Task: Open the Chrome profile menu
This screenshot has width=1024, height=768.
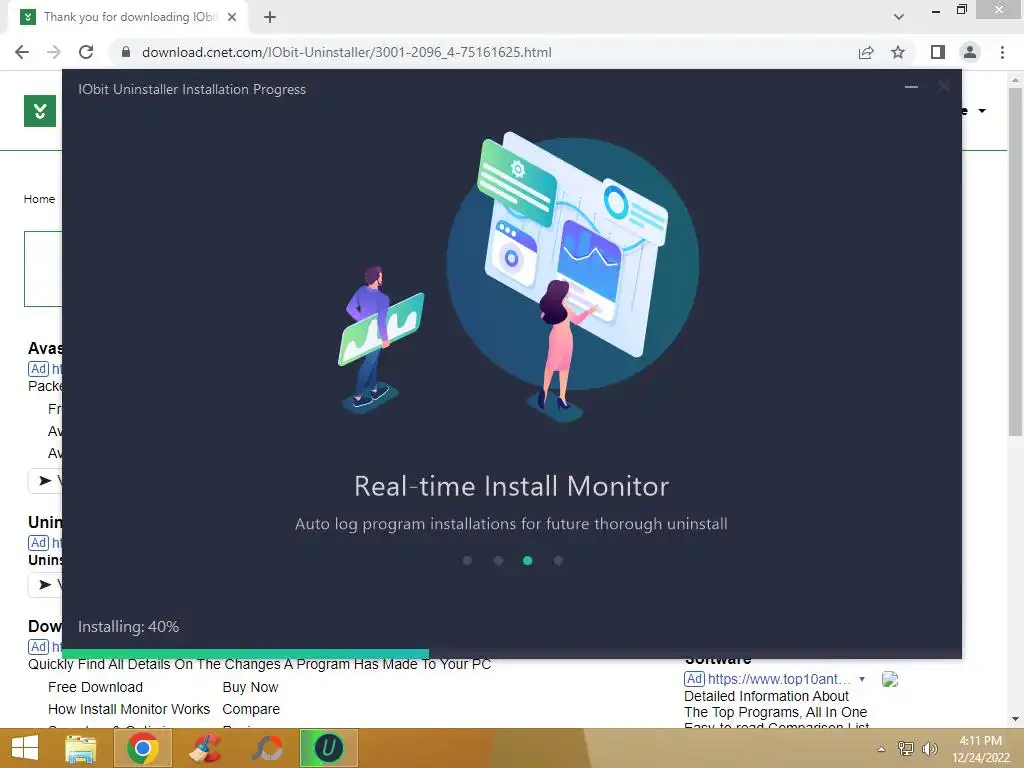Action: (970, 52)
